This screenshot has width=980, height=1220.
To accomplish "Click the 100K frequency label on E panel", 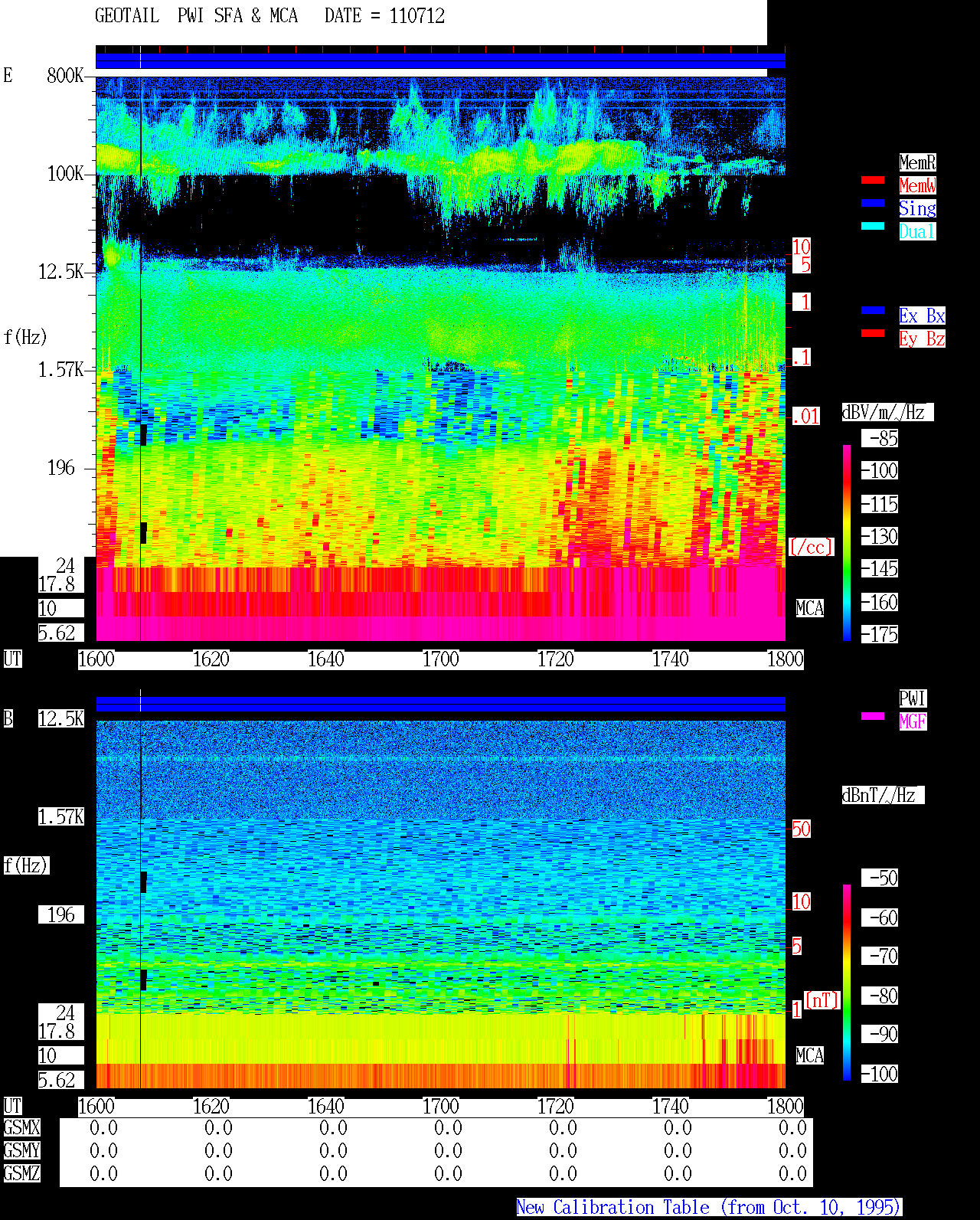I will (65, 173).
